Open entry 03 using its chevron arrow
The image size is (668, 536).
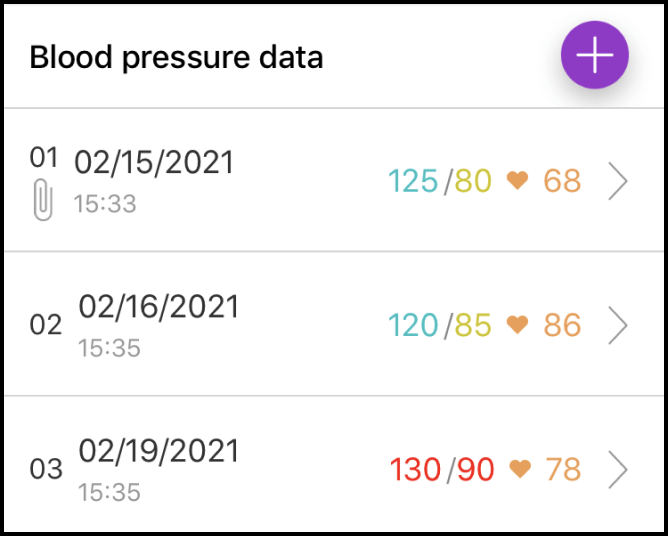pyautogui.click(x=618, y=468)
